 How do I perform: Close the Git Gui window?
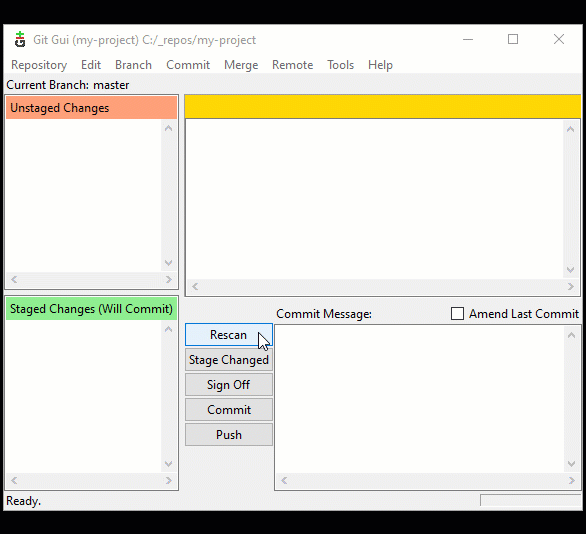pyautogui.click(x=559, y=39)
